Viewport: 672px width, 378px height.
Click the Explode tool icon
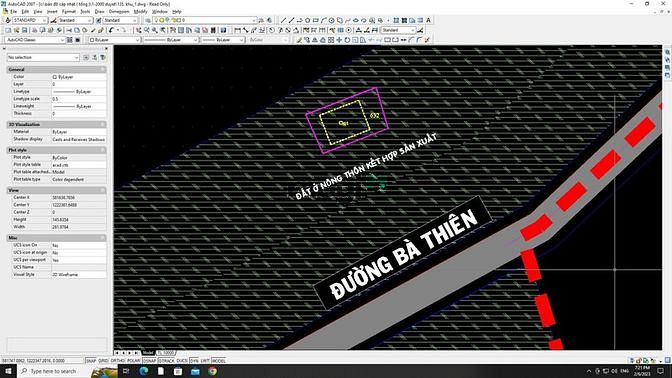(x=427, y=39)
